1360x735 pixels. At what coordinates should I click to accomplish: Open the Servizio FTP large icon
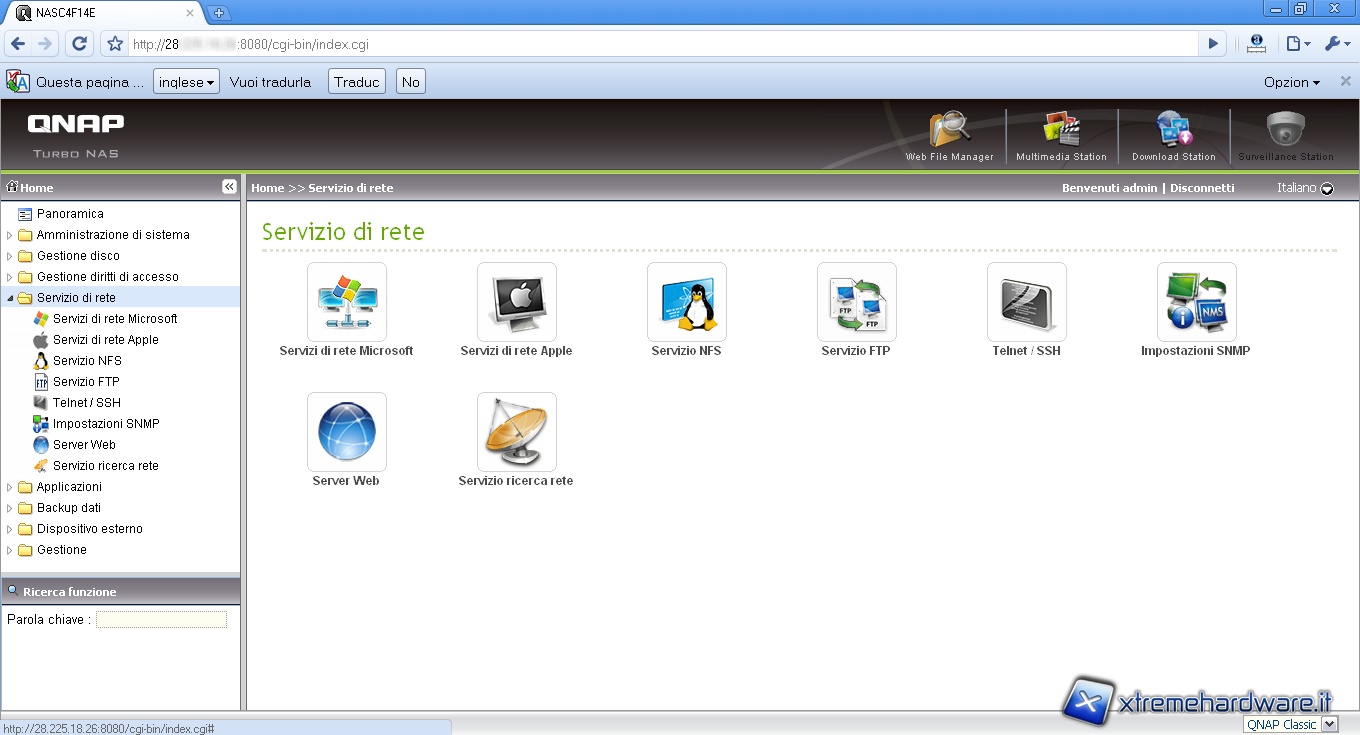(x=856, y=302)
